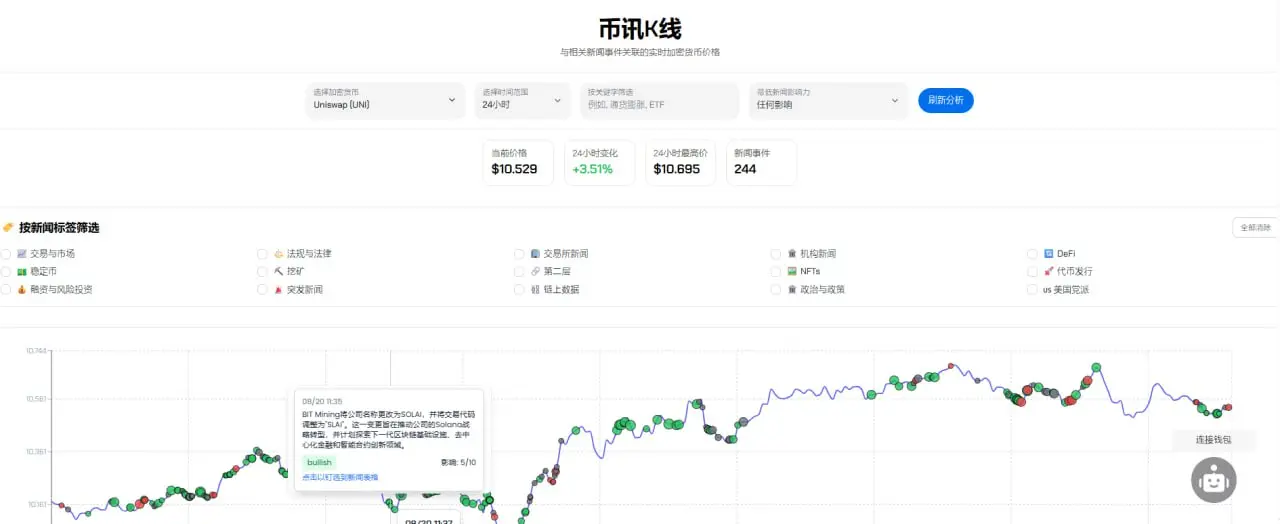Click the picture icon next to NFTs
1280x524 pixels.
(x=792, y=272)
